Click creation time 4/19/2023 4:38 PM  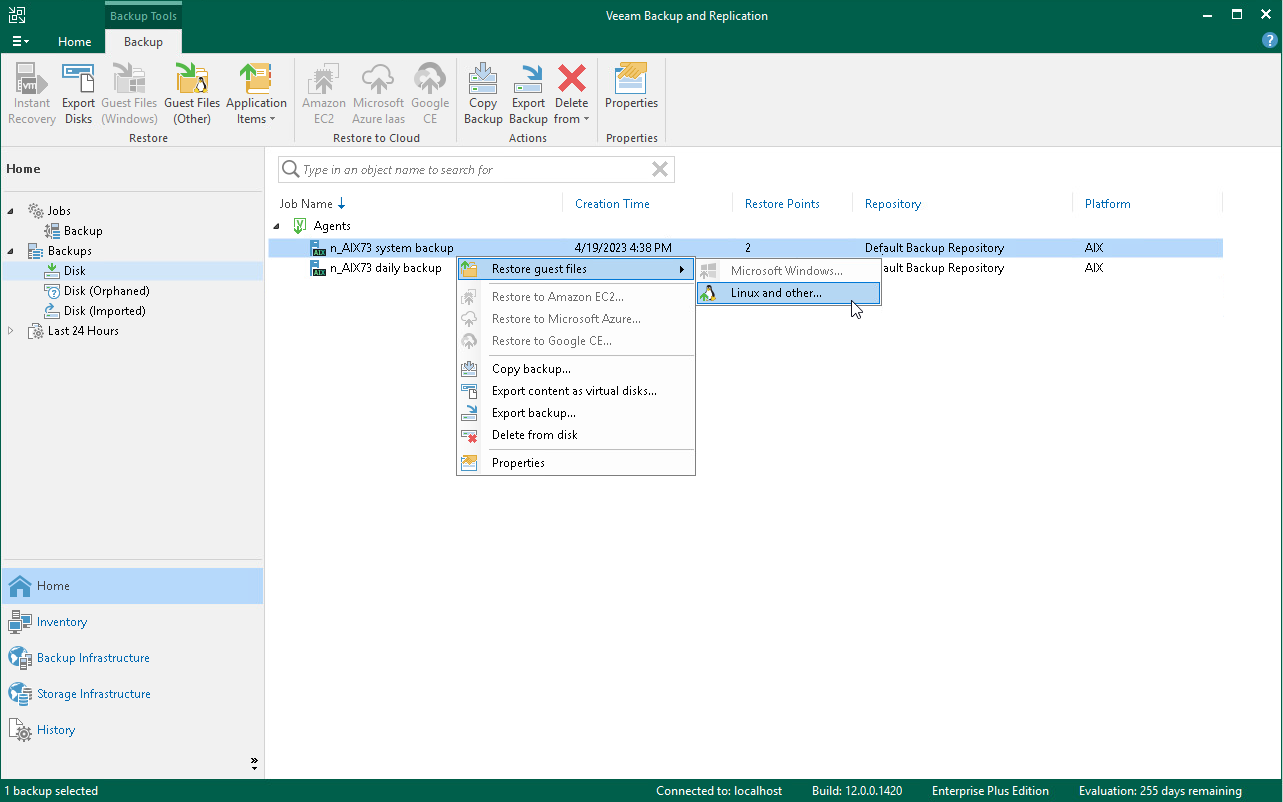click(x=623, y=248)
